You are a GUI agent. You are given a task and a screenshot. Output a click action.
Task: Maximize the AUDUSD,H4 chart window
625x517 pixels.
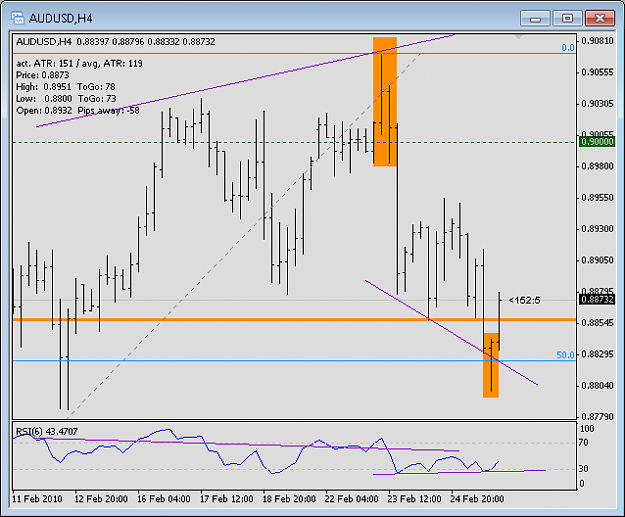pyautogui.click(x=567, y=18)
